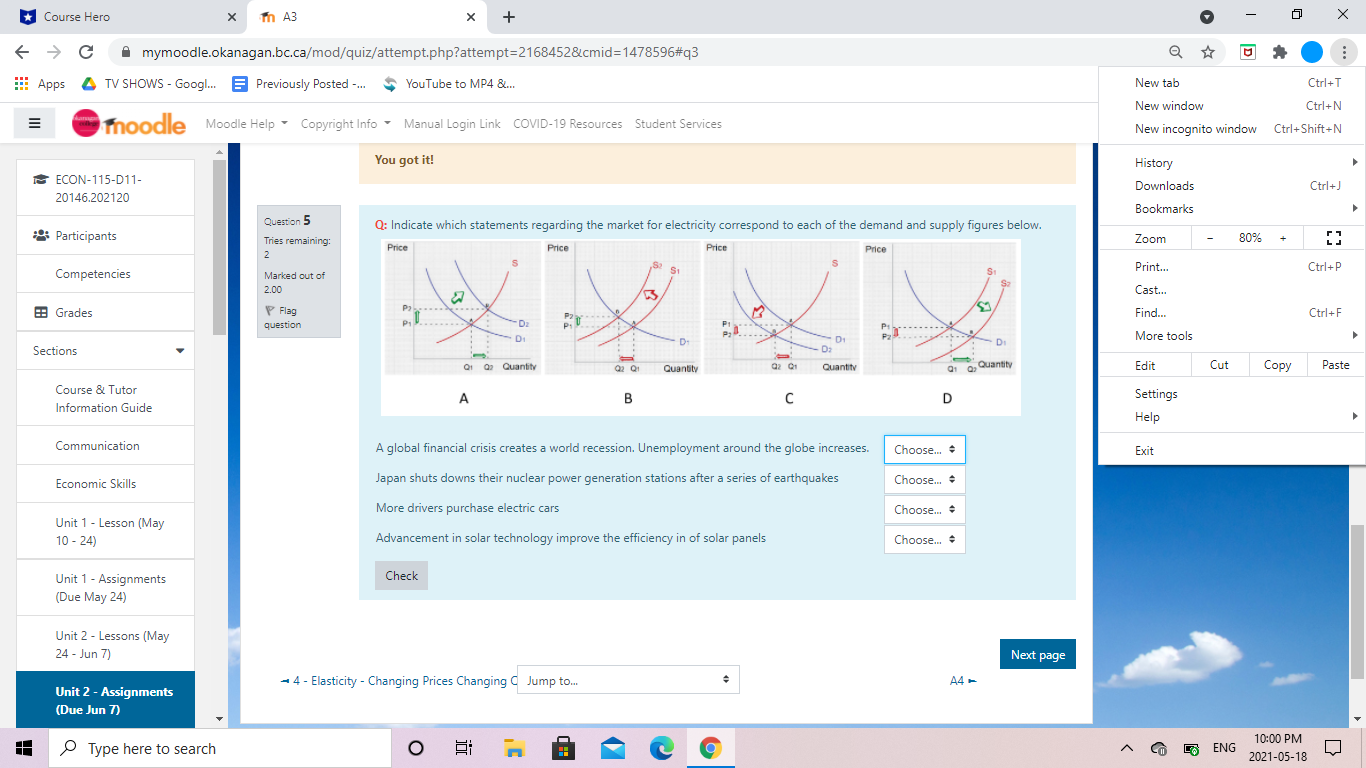
Task: Open Unit 2 - Assignments section in sidebar
Action: (x=105, y=700)
